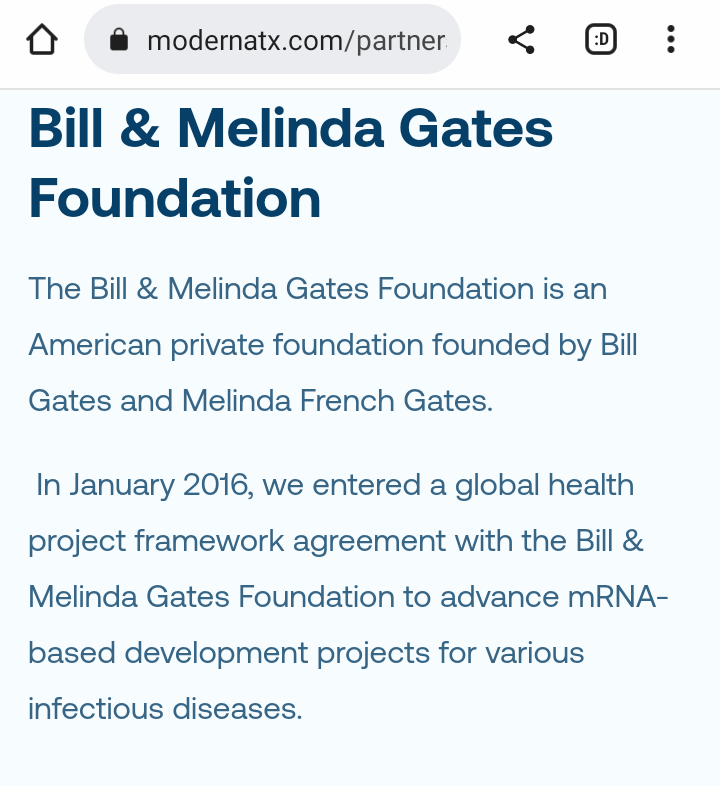Open the three-dot browser menu
Screen dimensions: 720x786
coord(670,40)
